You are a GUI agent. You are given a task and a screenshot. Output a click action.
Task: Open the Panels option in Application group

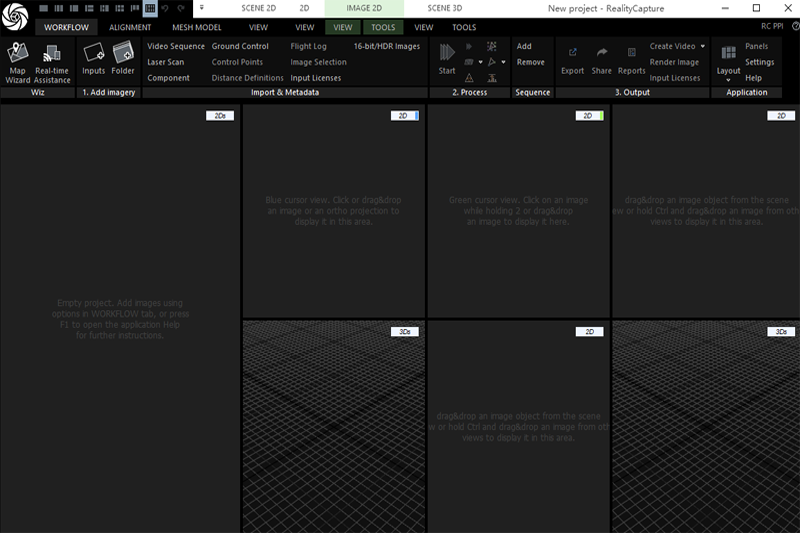point(757,46)
